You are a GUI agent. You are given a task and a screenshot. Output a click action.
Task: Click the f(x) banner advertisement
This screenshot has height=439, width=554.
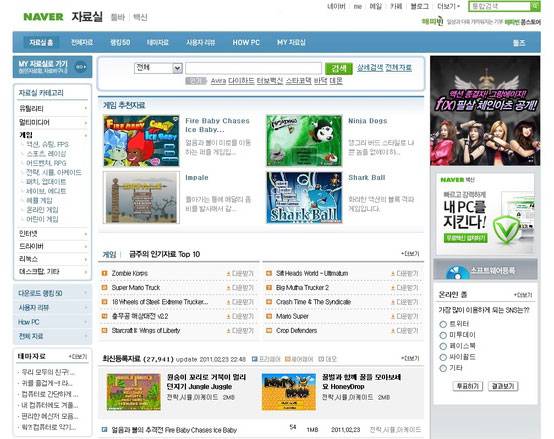coord(485,111)
